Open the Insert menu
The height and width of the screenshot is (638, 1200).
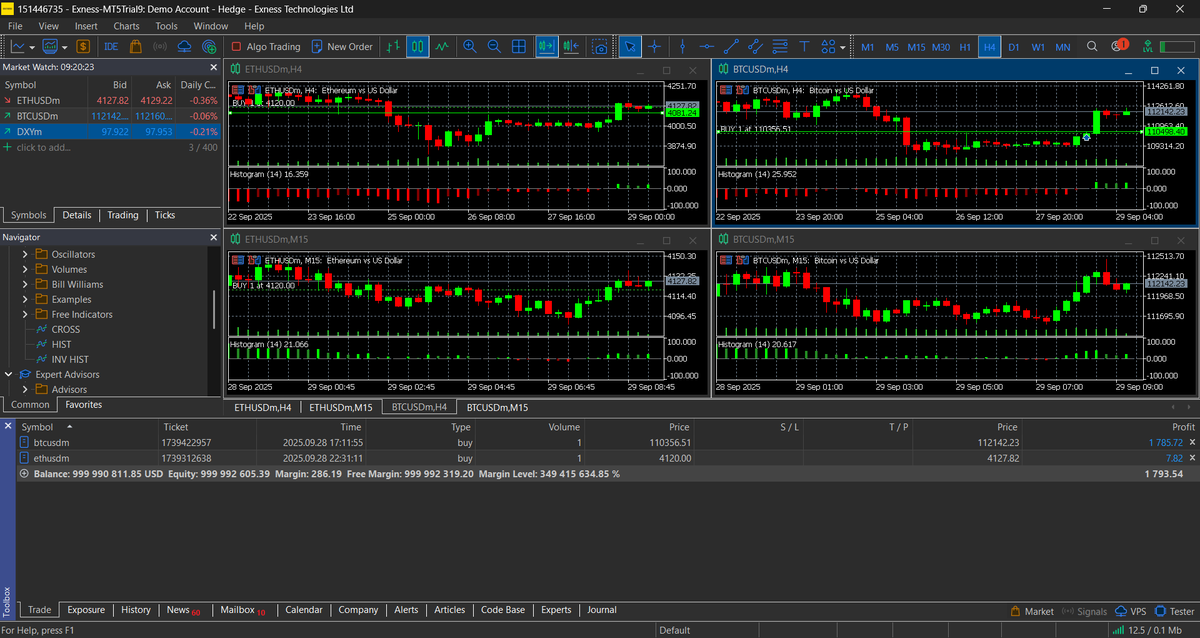(86, 25)
